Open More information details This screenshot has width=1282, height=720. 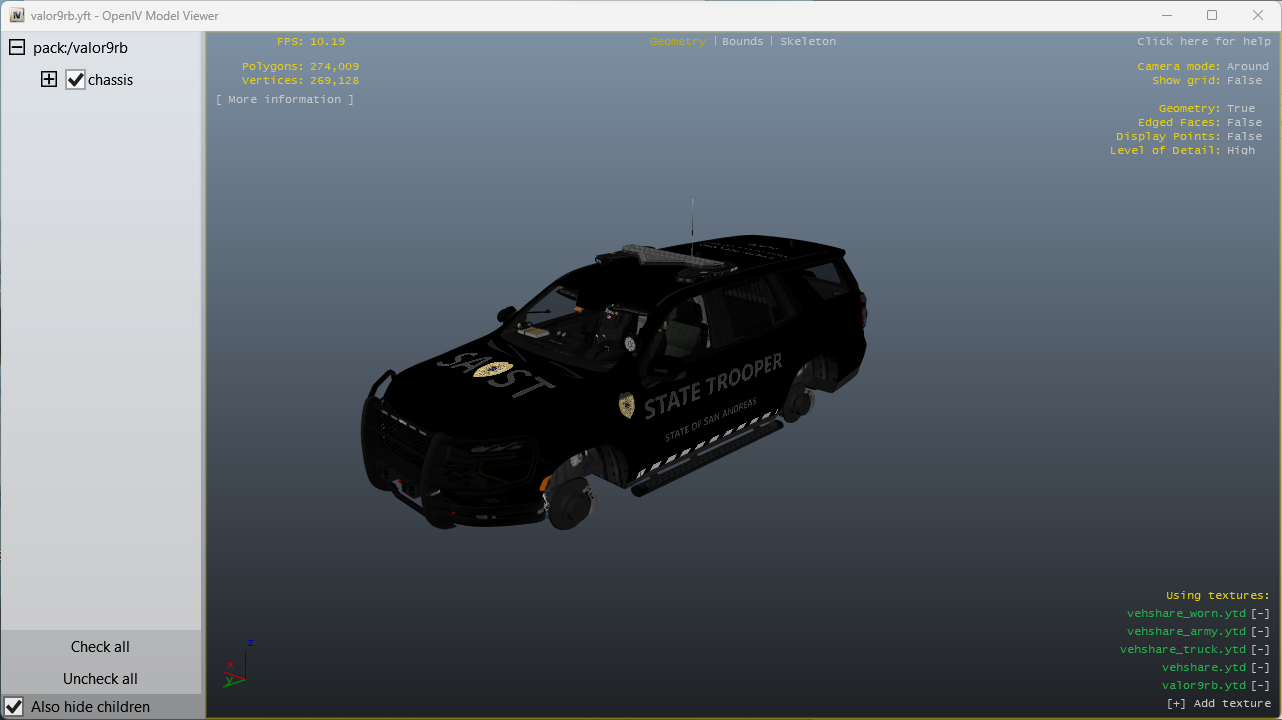pyautogui.click(x=285, y=100)
